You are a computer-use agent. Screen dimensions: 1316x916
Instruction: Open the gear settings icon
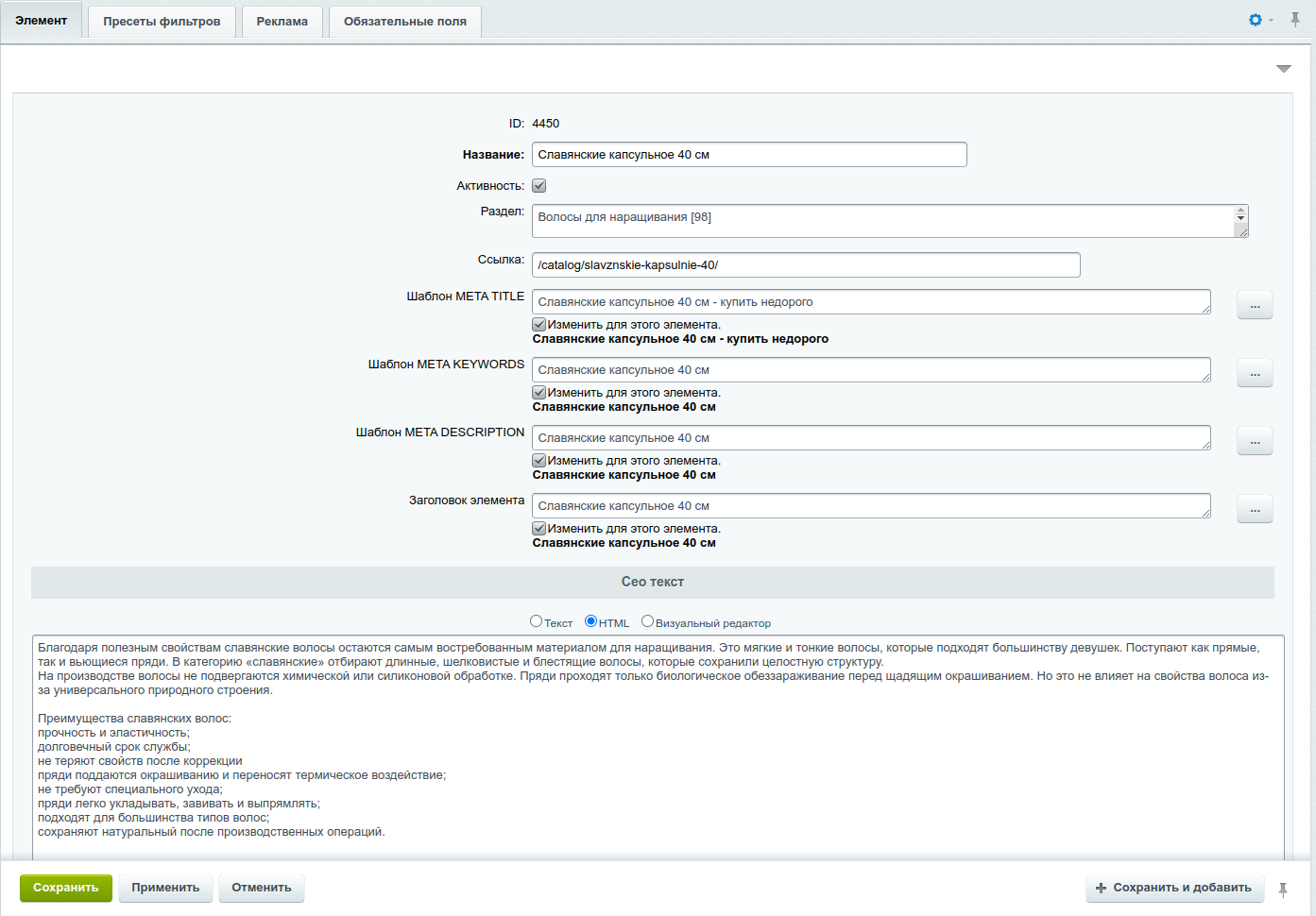tap(1256, 20)
